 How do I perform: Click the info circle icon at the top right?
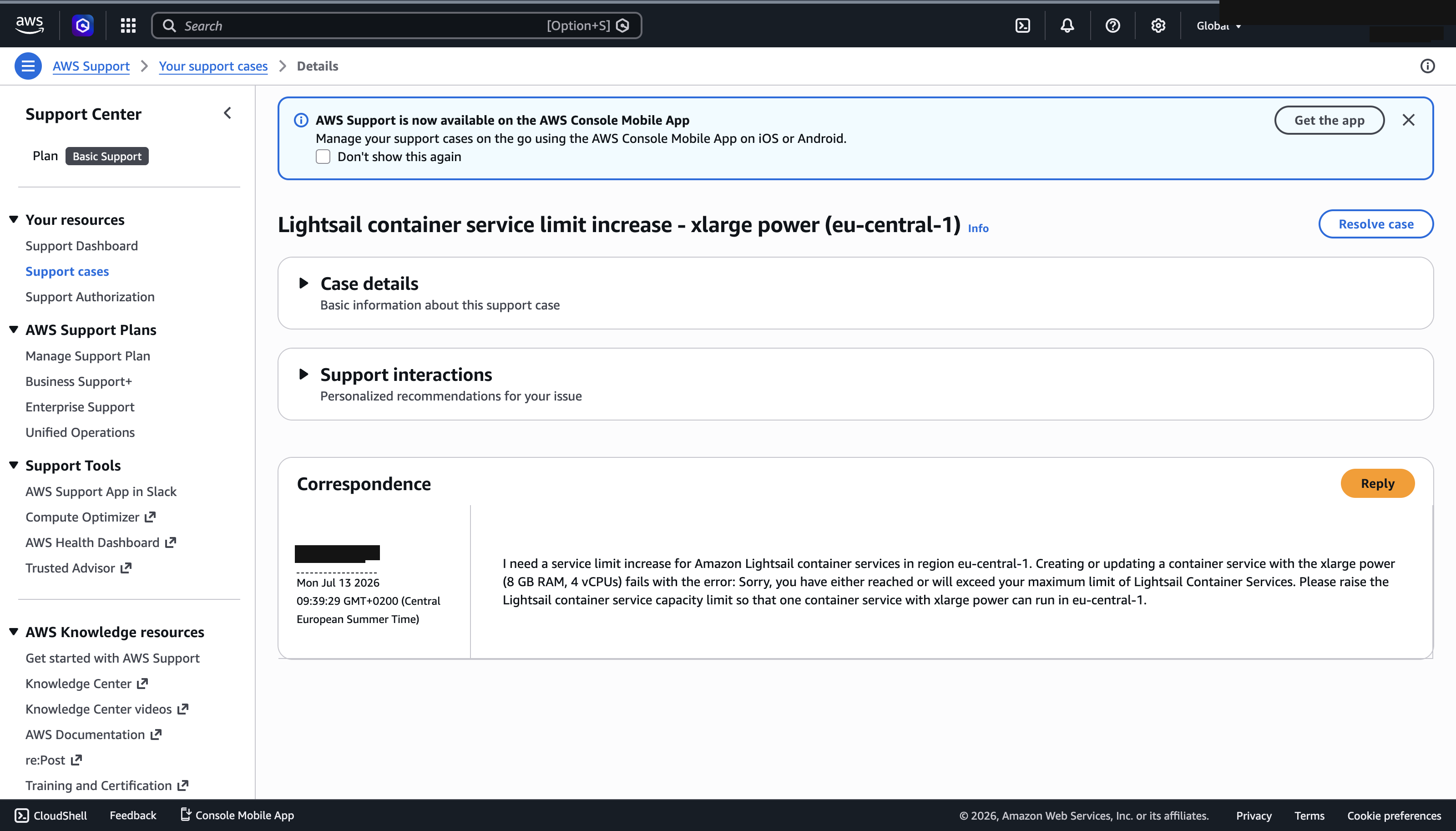[1427, 66]
